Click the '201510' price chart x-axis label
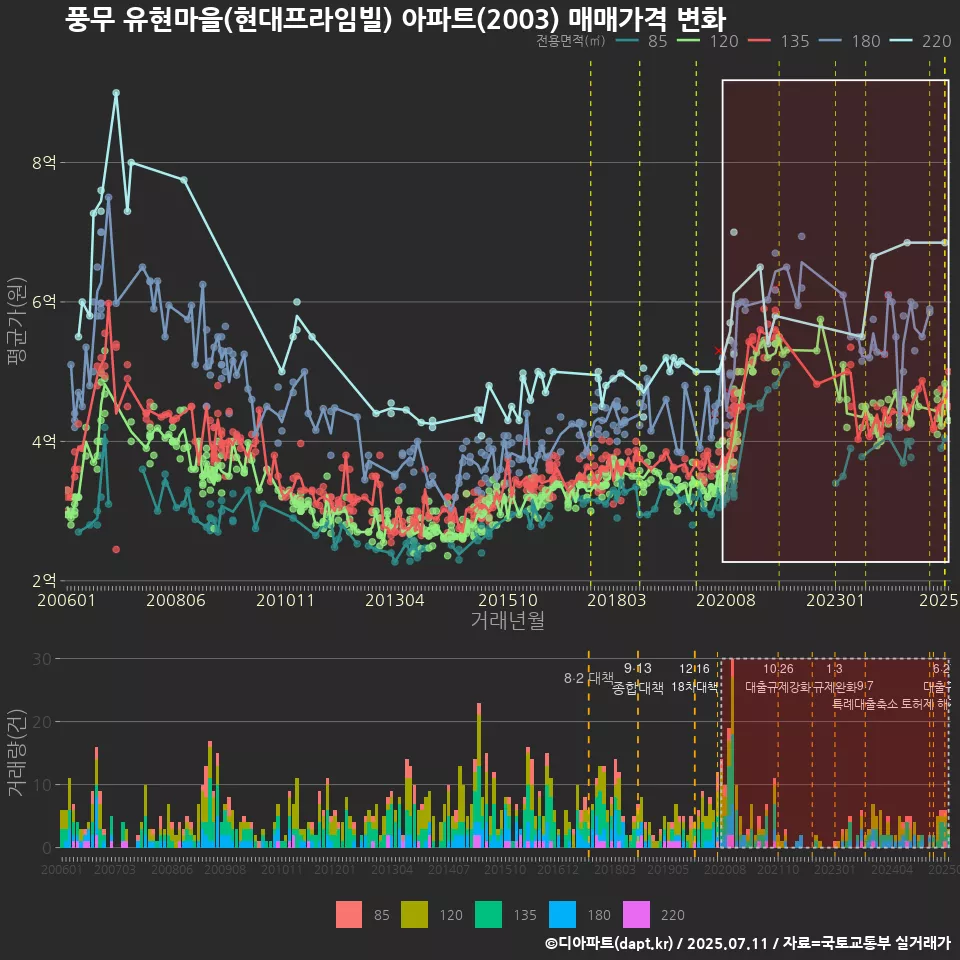Image resolution: width=960 pixels, height=960 pixels. click(508, 600)
